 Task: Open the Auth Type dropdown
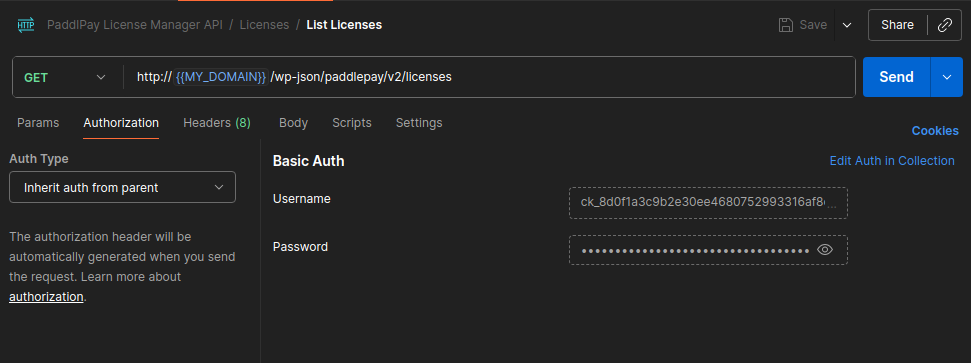click(122, 187)
